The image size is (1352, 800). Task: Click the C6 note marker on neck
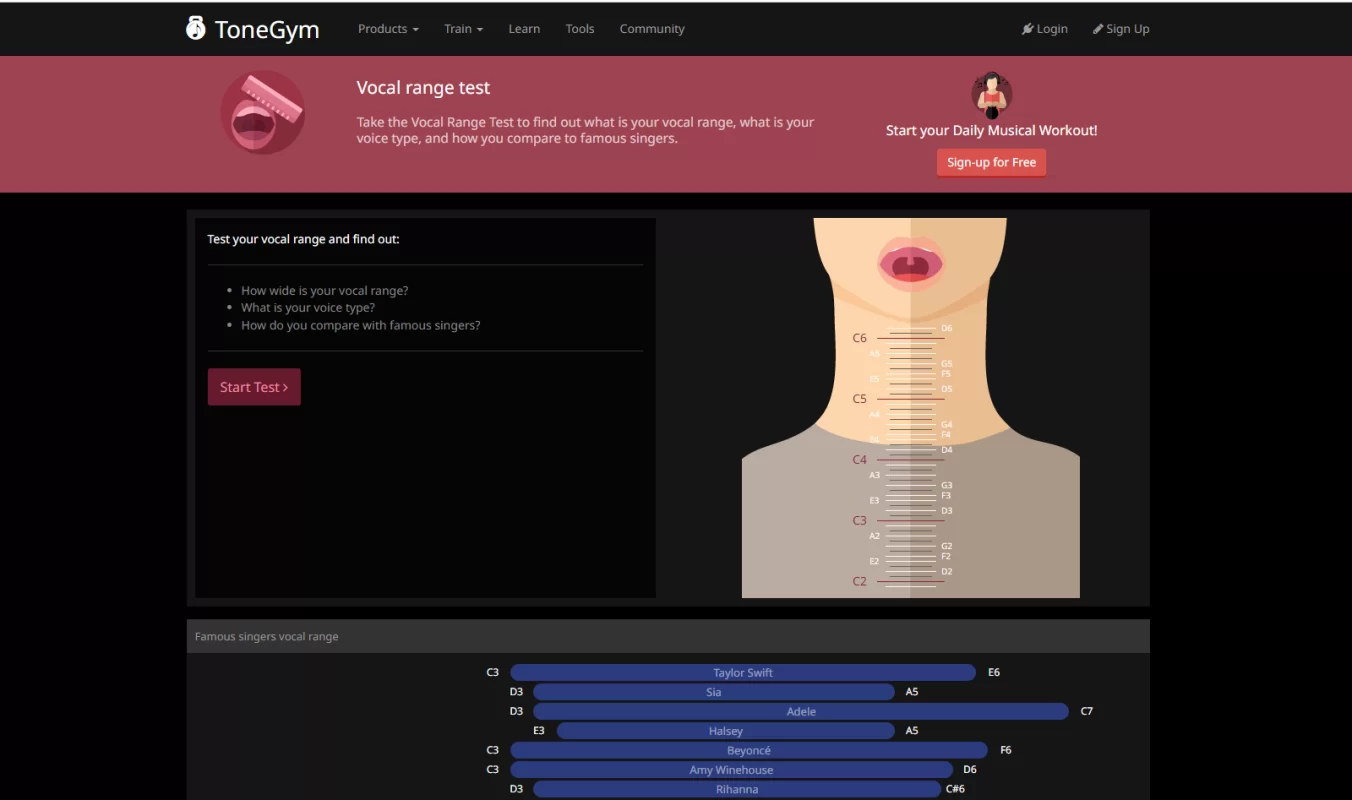860,338
